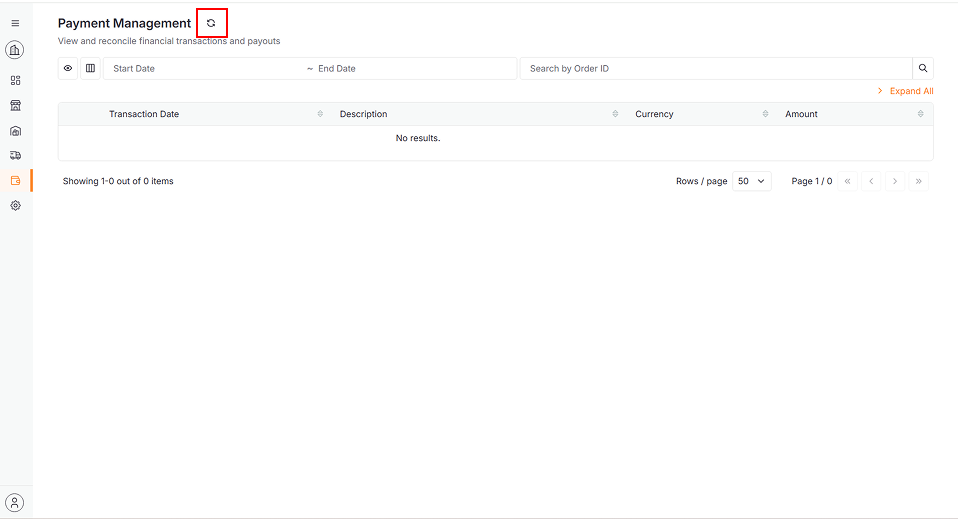
Task: Sort by the Amount column header
Action: 801,114
